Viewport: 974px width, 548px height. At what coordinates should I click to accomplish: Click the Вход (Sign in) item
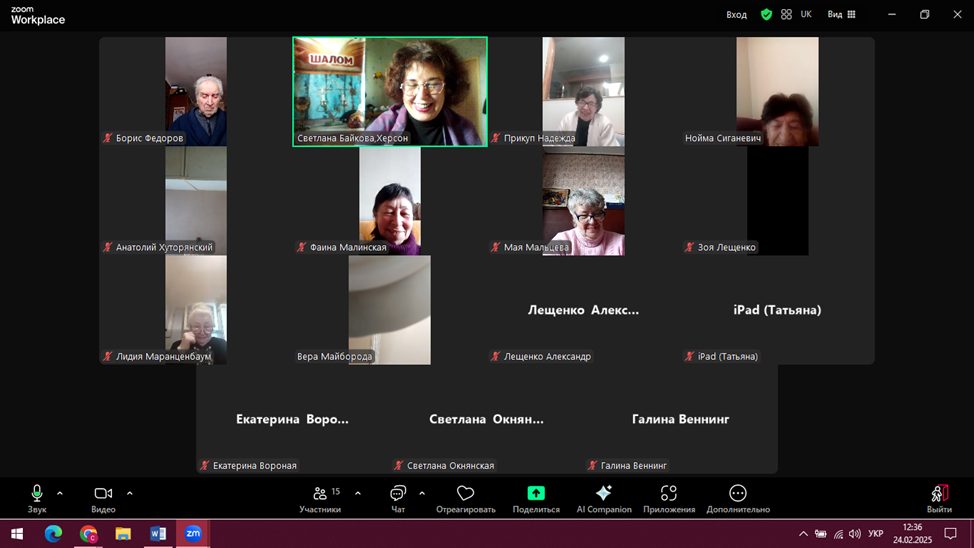click(737, 15)
